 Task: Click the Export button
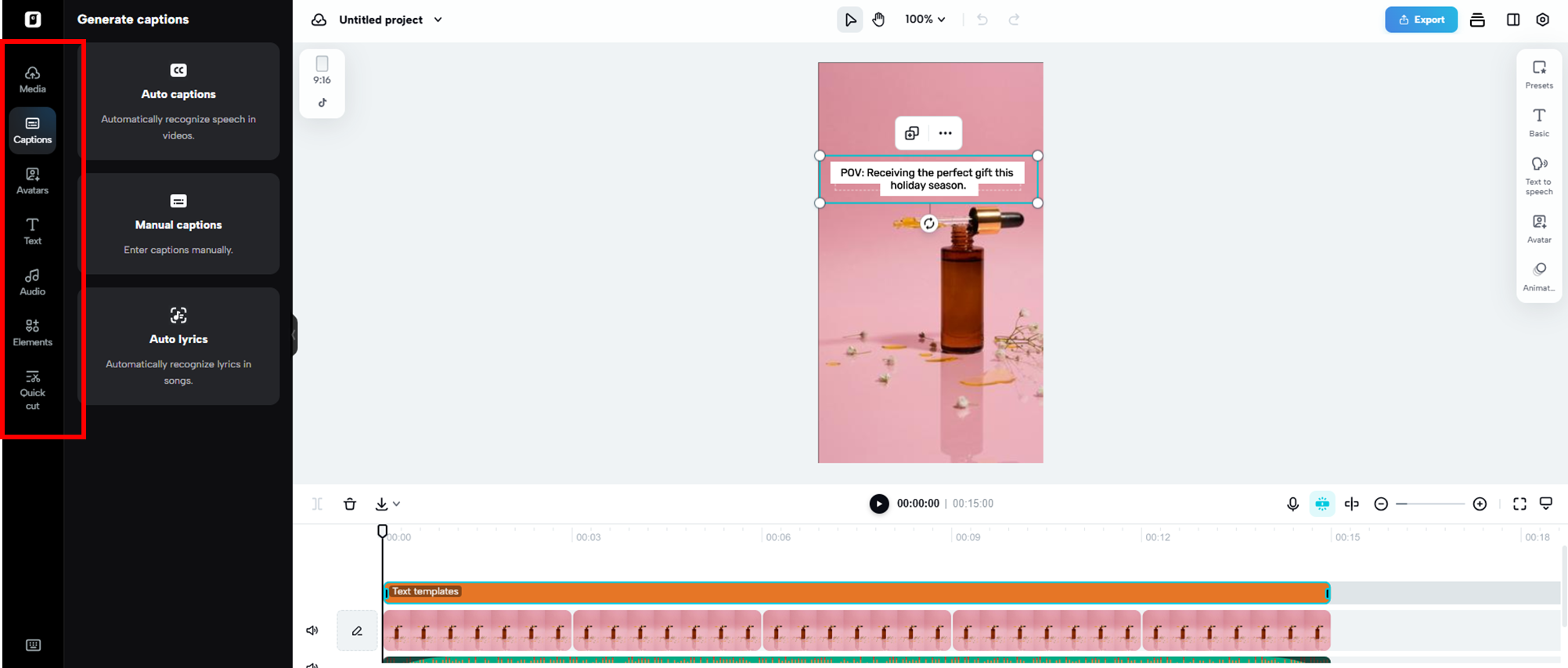[x=1421, y=20]
